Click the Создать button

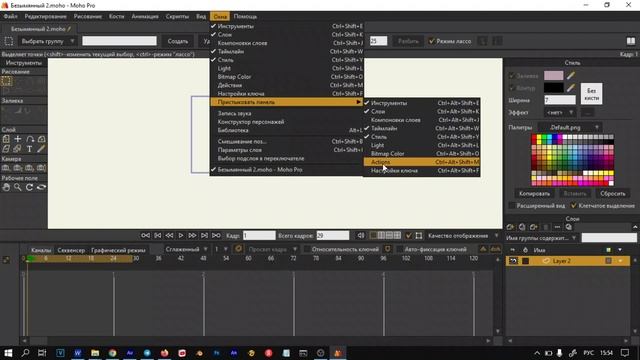178,41
